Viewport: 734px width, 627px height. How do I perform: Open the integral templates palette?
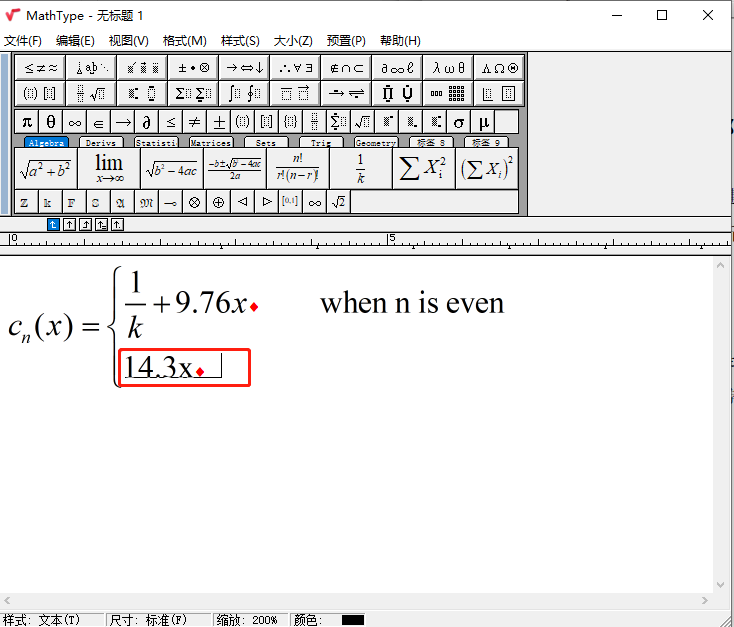pyautogui.click(x=244, y=93)
